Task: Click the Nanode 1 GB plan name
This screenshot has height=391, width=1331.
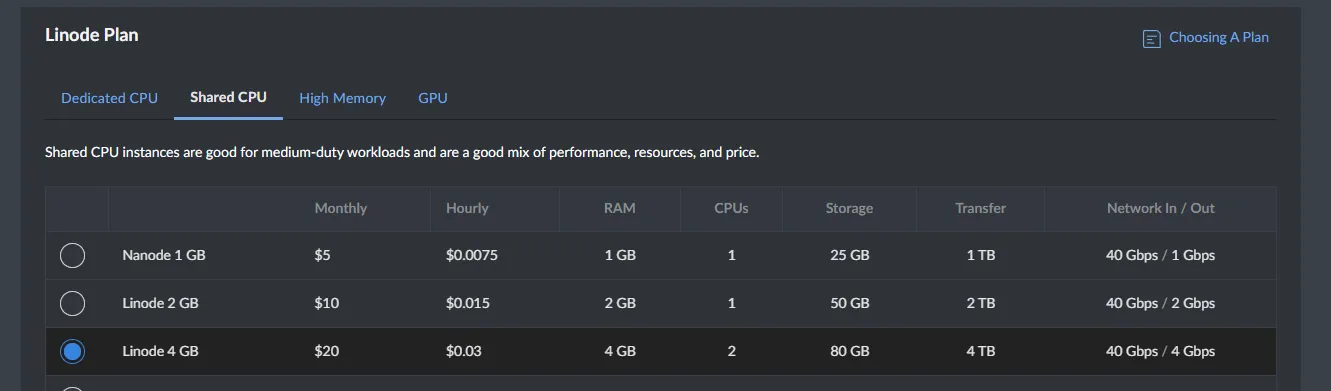Action: pos(164,255)
